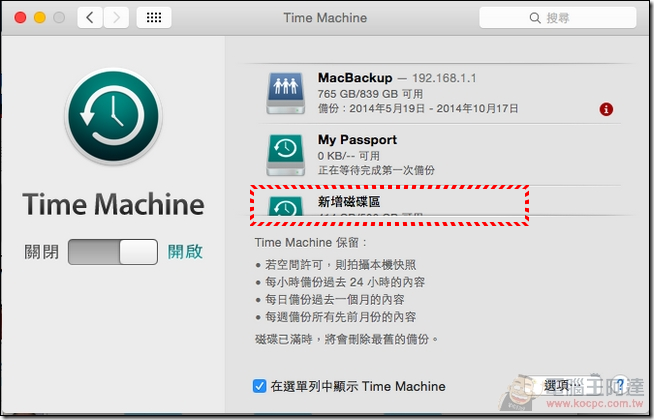Toggle 在選單列中顯示 Time Machine checkbox

(x=259, y=386)
